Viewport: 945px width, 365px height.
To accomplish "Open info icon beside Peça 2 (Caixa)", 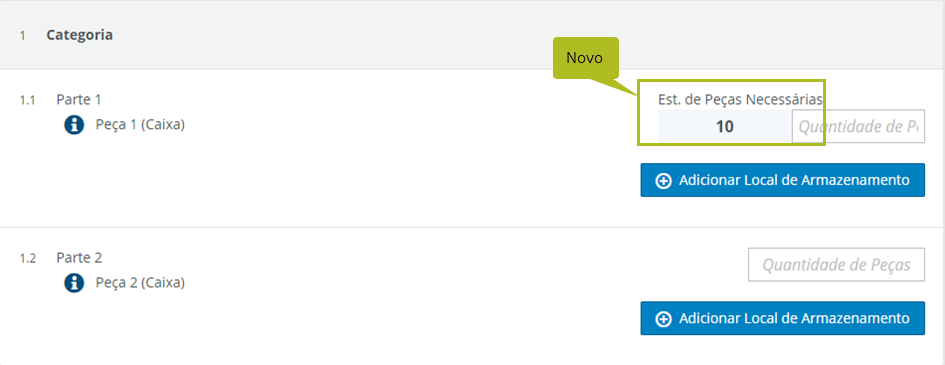I will point(74,282).
